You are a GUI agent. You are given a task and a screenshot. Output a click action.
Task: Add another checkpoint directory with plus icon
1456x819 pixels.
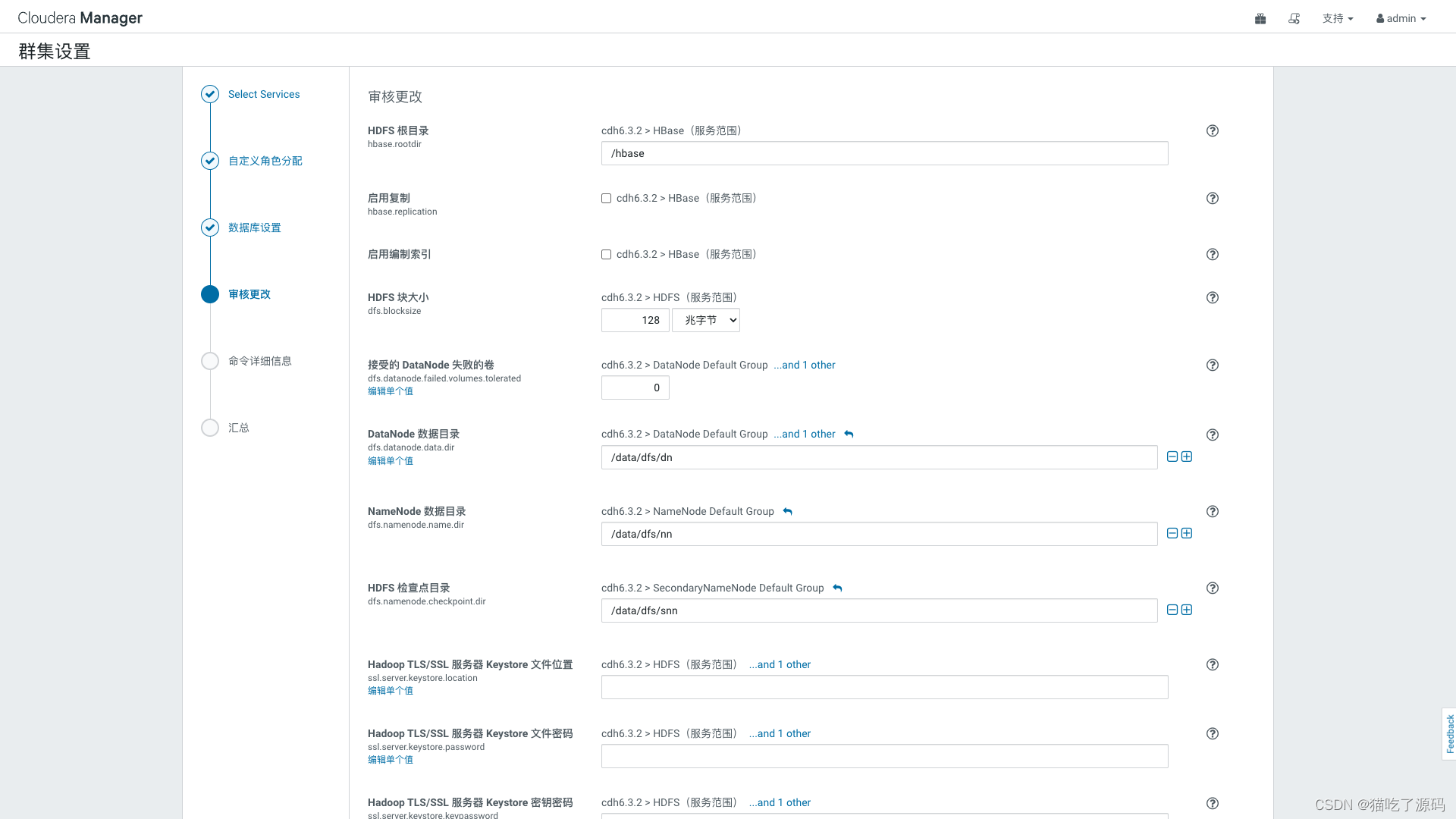click(x=1187, y=610)
